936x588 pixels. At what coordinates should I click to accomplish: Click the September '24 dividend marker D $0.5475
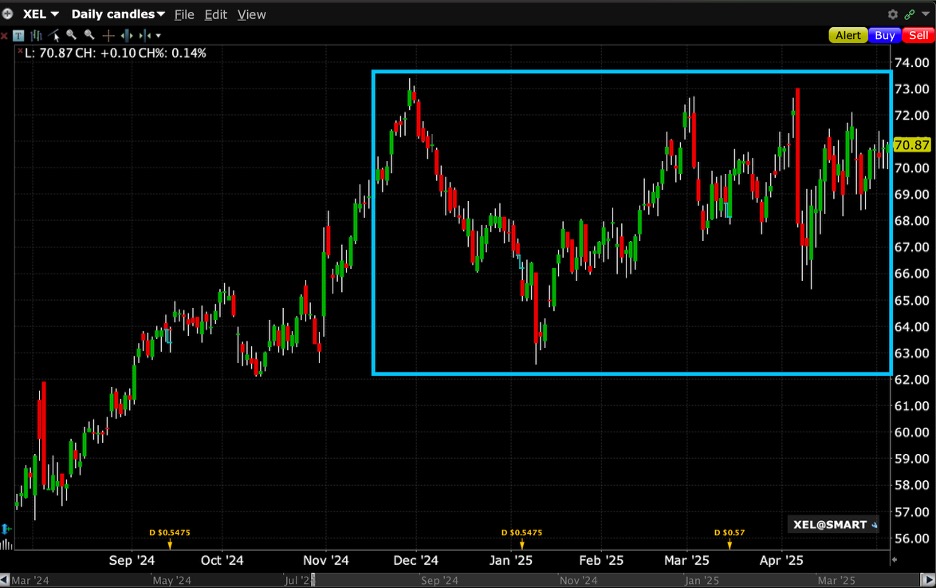coord(170,537)
